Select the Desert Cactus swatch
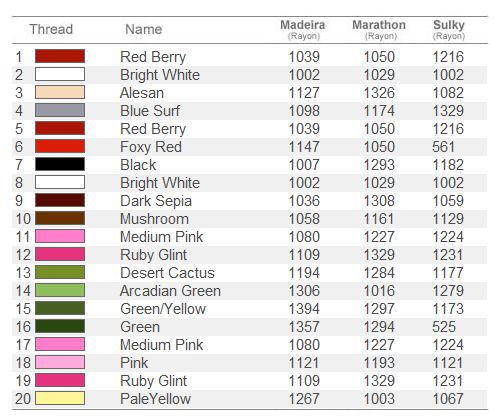 click(x=60, y=272)
